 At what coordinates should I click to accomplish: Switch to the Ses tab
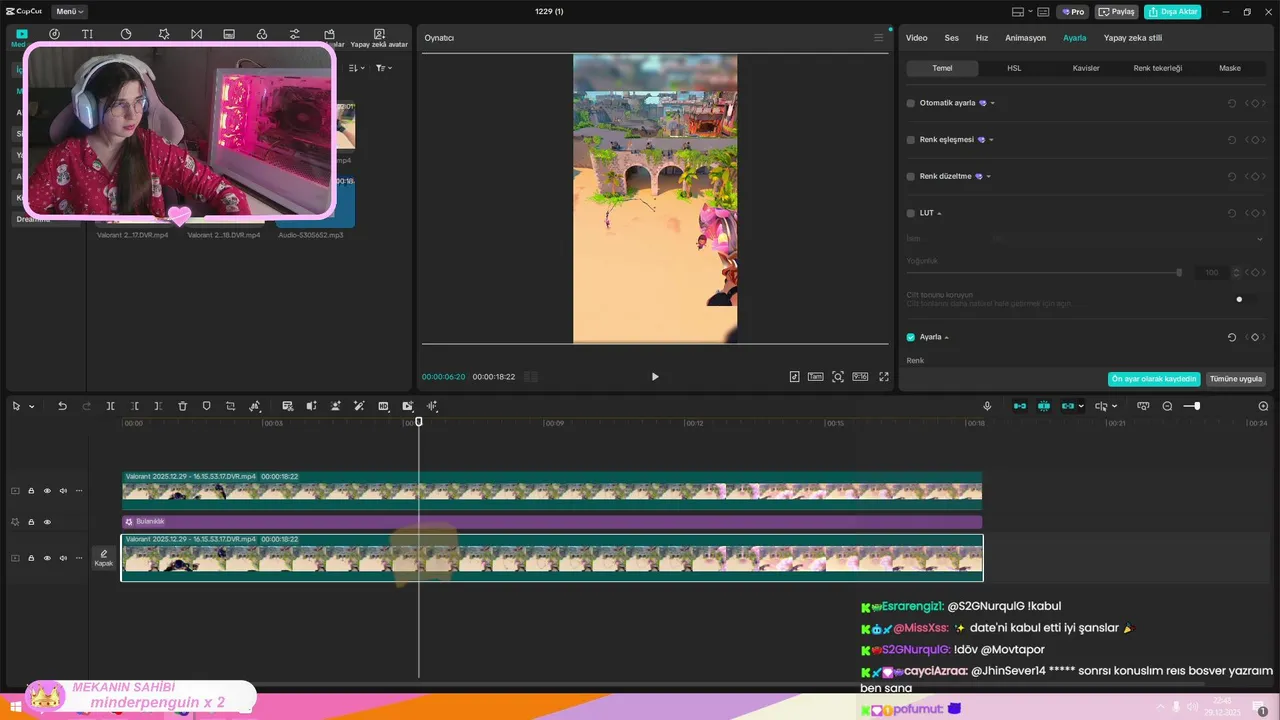[x=952, y=38]
